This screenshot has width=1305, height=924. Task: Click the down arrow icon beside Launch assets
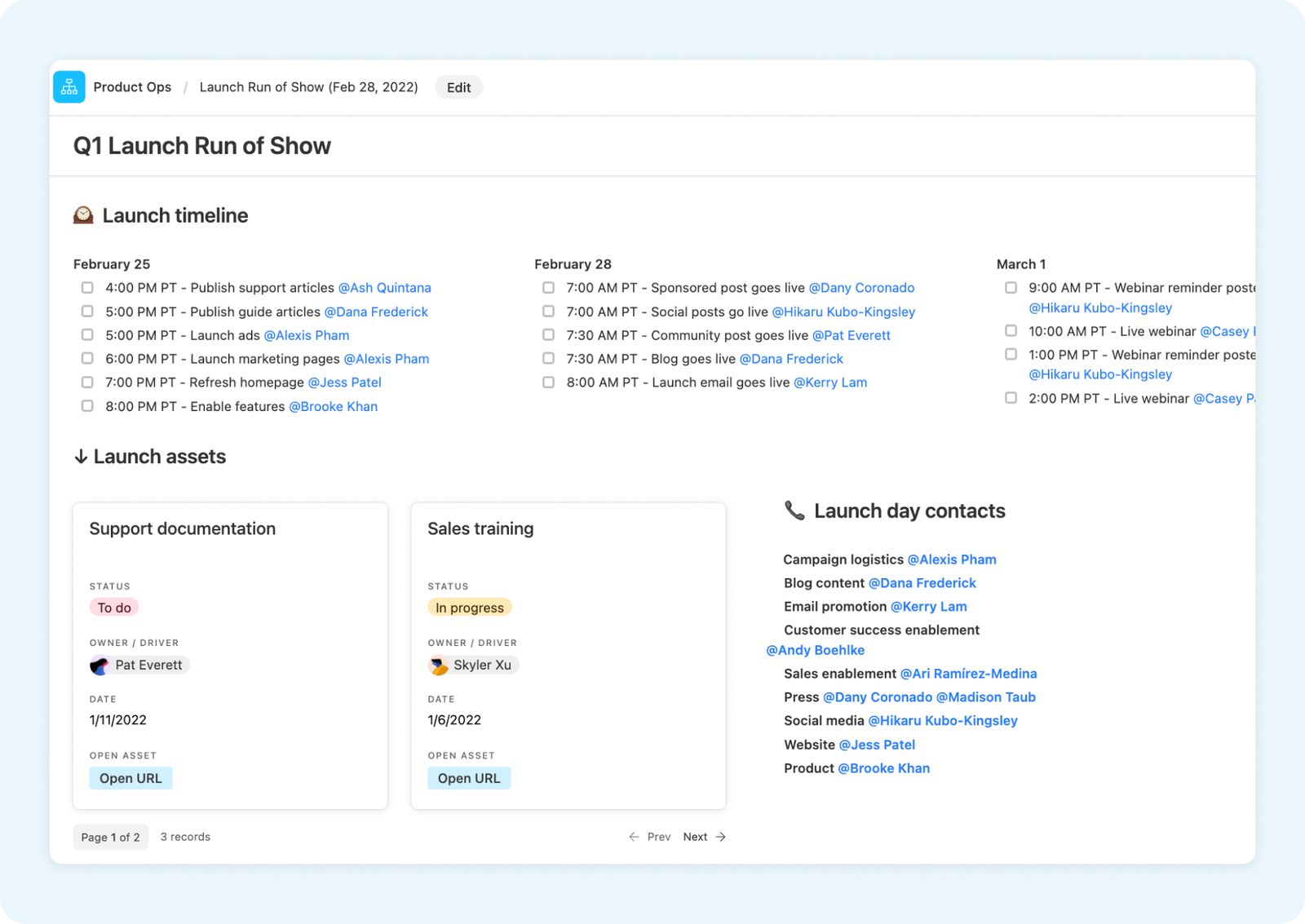pos(81,457)
